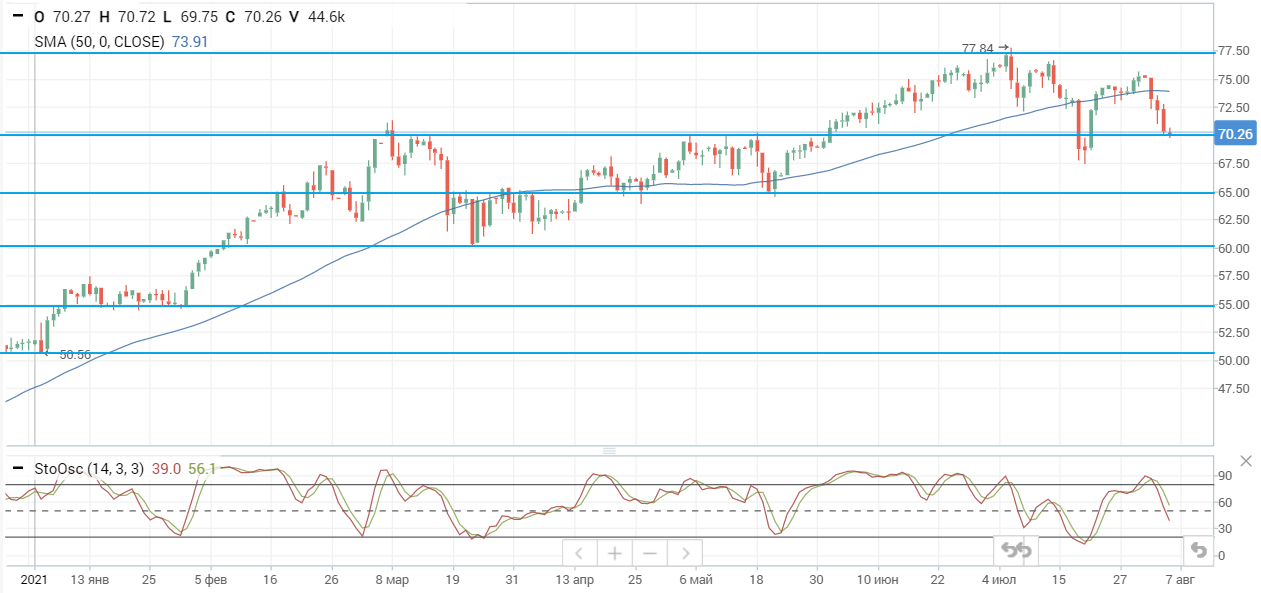Open the StoOsc (14, 3, 3) indicator label
The image size is (1261, 593).
click(90, 468)
